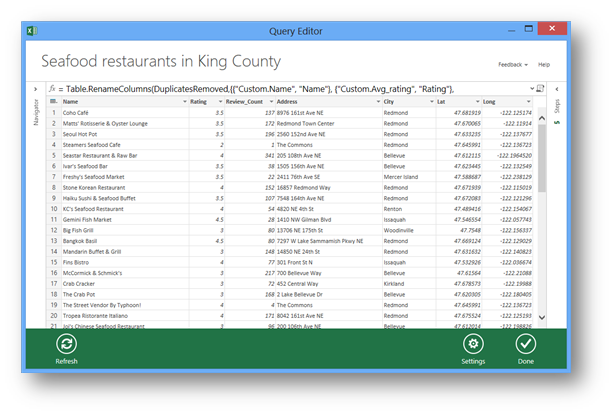The image size is (613, 415).
Task: Open the Feedback menu
Action: pos(513,64)
